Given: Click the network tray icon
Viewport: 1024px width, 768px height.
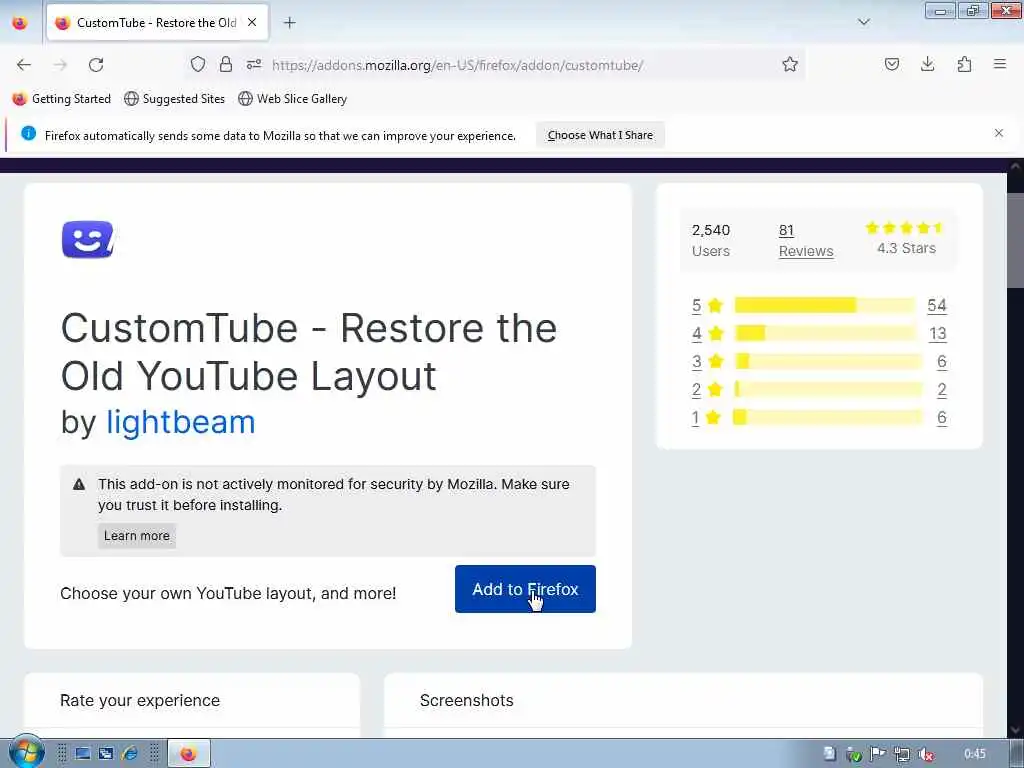Looking at the screenshot, I should pos(902,754).
